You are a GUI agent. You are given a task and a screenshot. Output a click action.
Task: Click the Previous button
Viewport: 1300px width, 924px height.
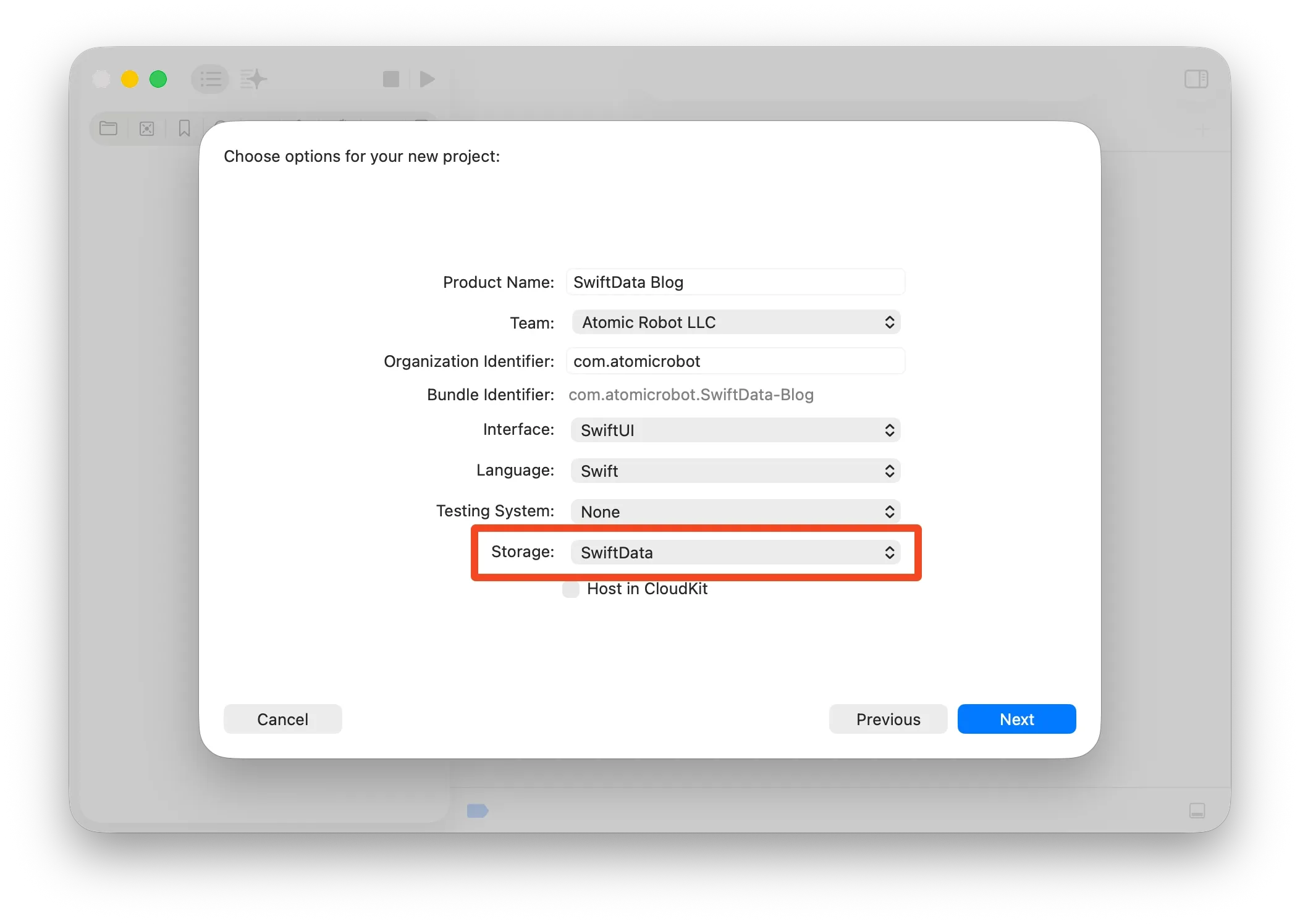pyautogui.click(x=888, y=719)
